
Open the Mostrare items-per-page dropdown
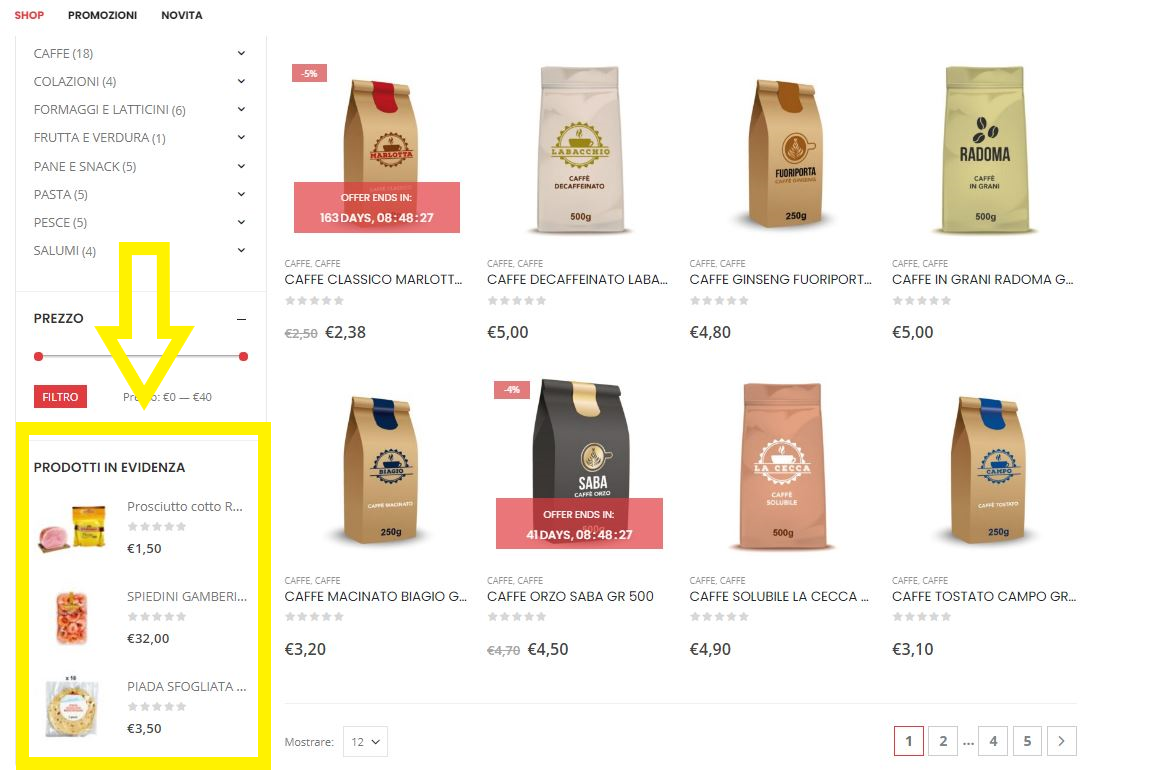click(x=365, y=741)
